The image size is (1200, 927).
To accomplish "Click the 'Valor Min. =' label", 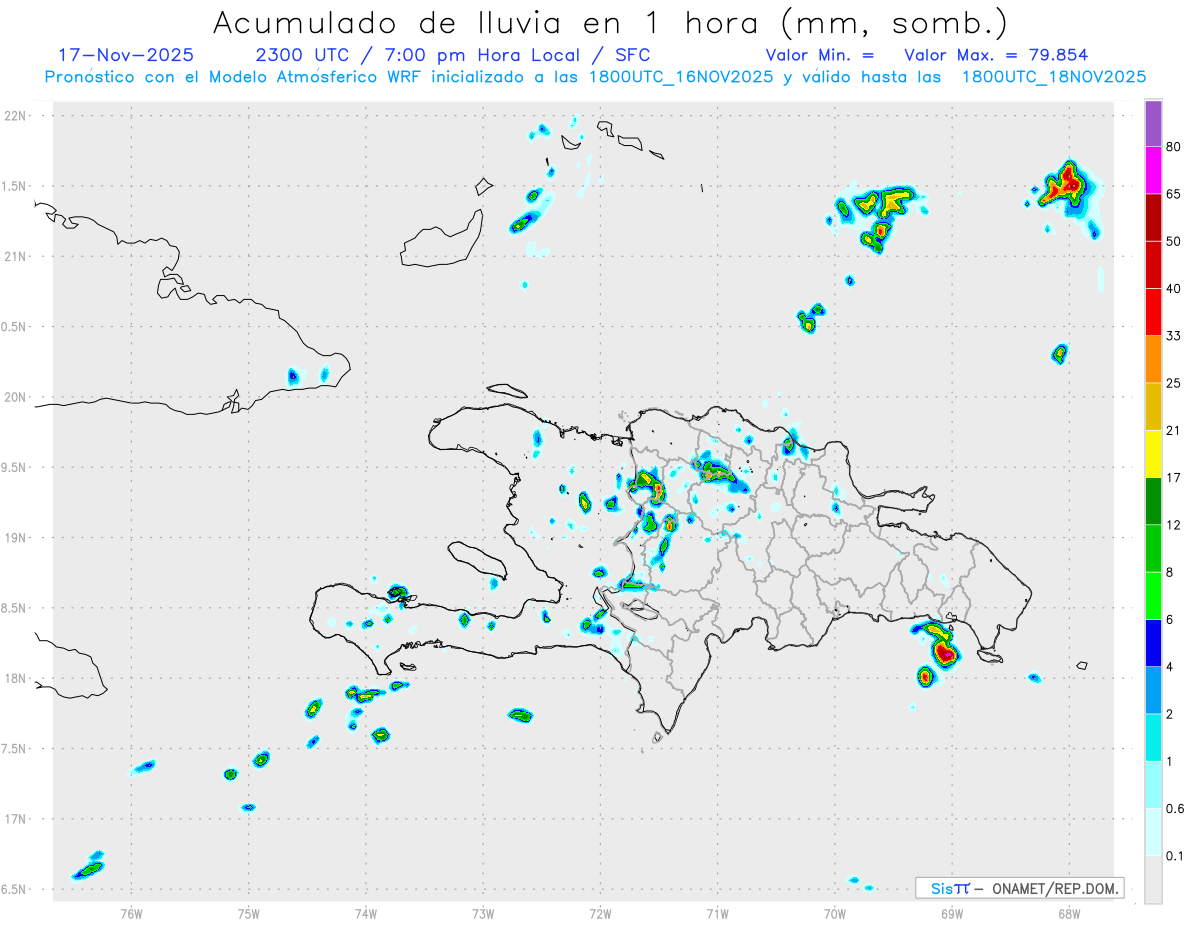I will (820, 56).
